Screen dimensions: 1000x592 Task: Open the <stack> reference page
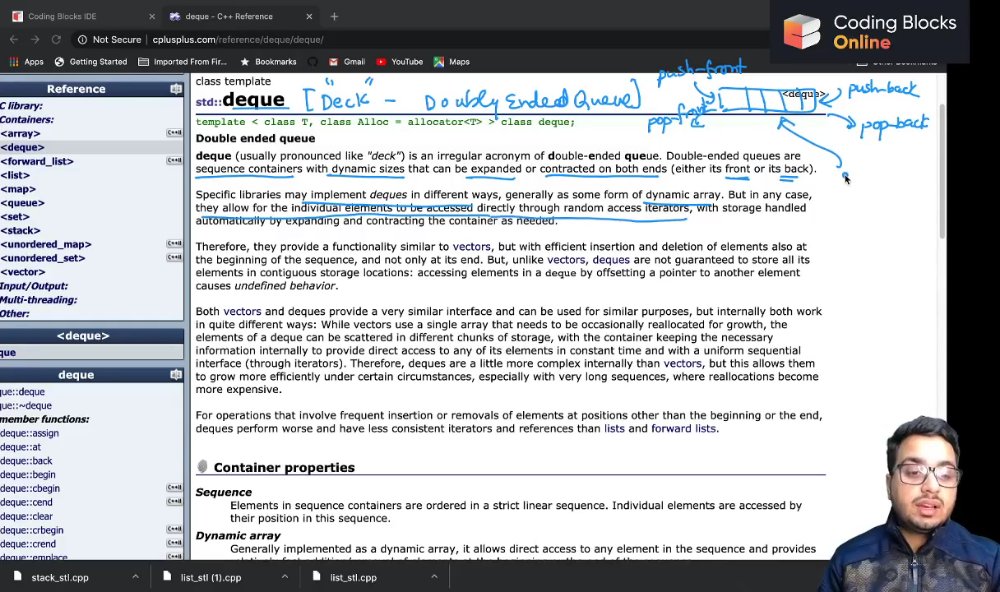point(20,230)
